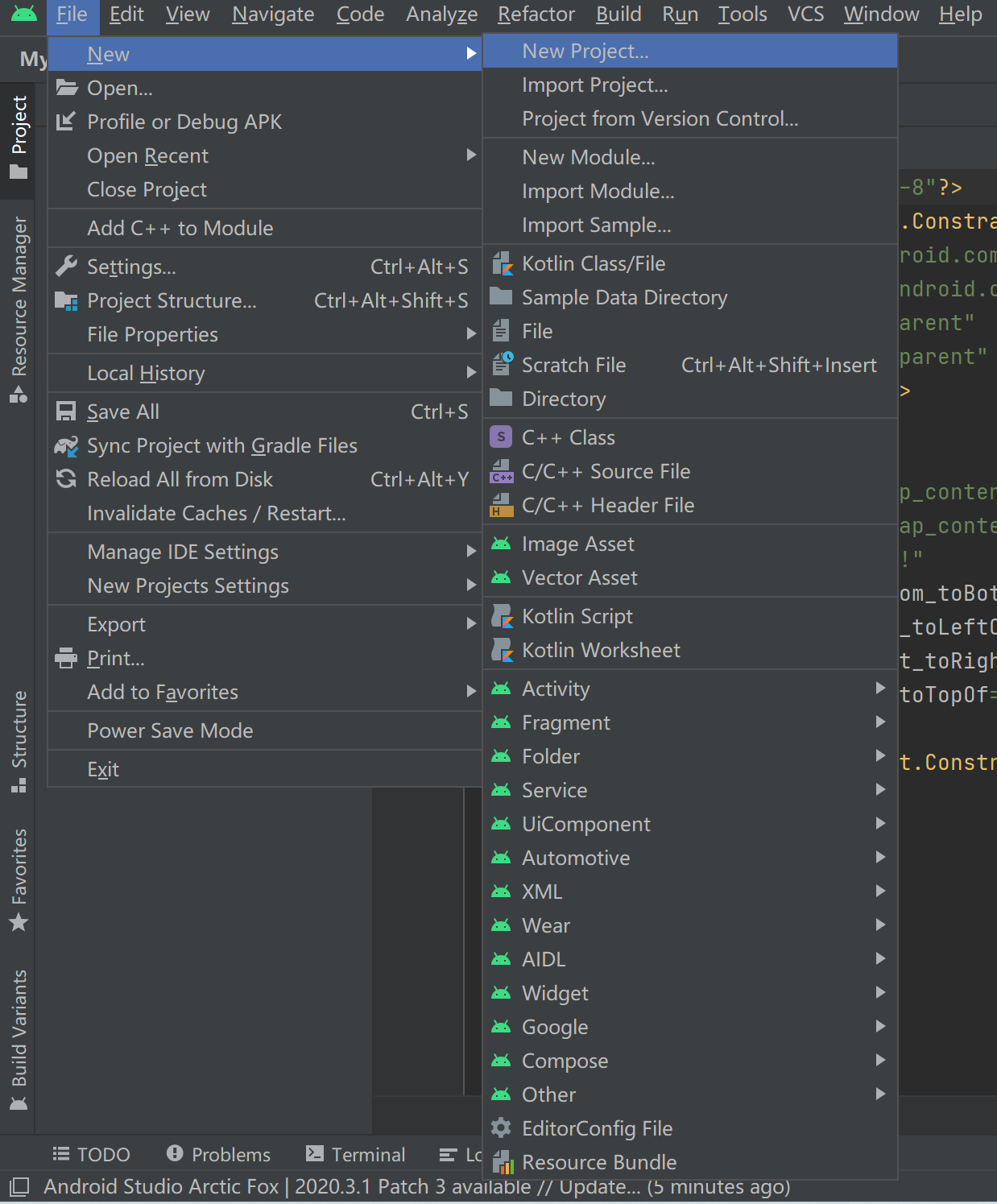Image resolution: width=997 pixels, height=1204 pixels.
Task: Click the C/C++ Header File icon
Action: (x=502, y=505)
